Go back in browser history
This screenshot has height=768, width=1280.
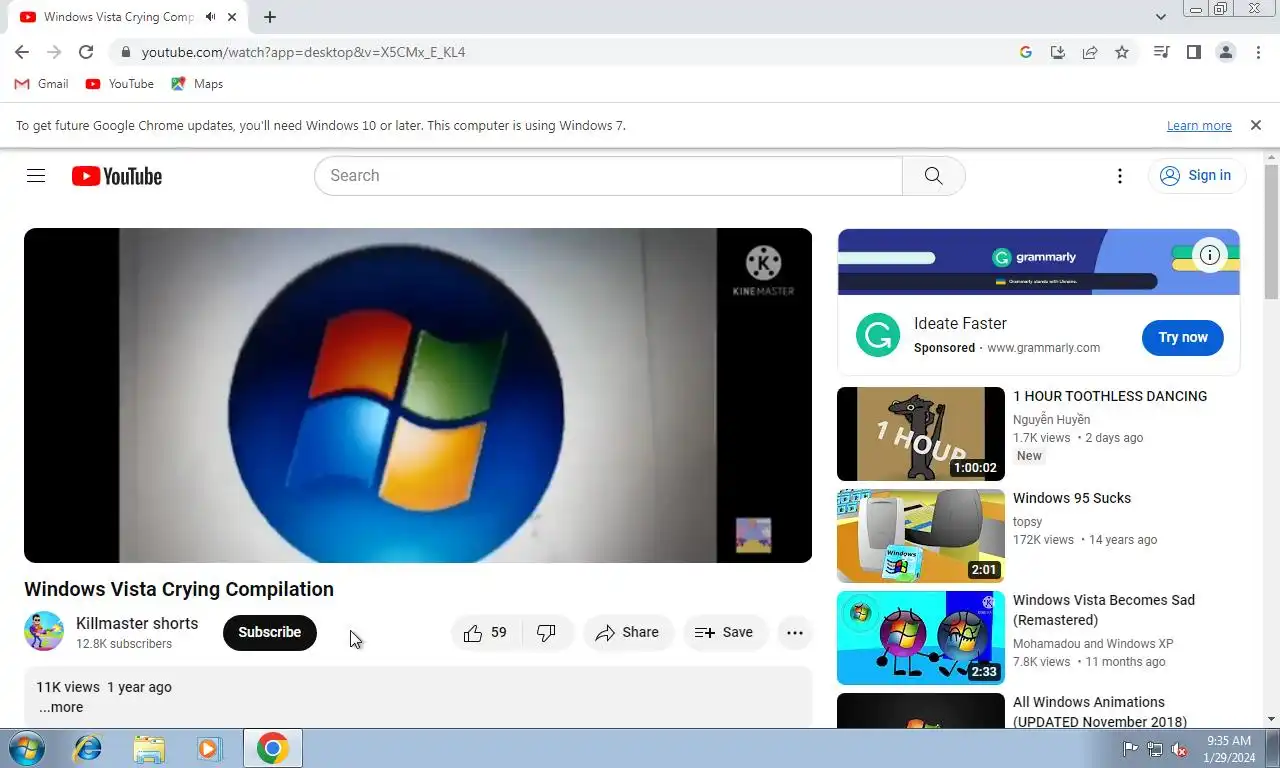(x=22, y=52)
